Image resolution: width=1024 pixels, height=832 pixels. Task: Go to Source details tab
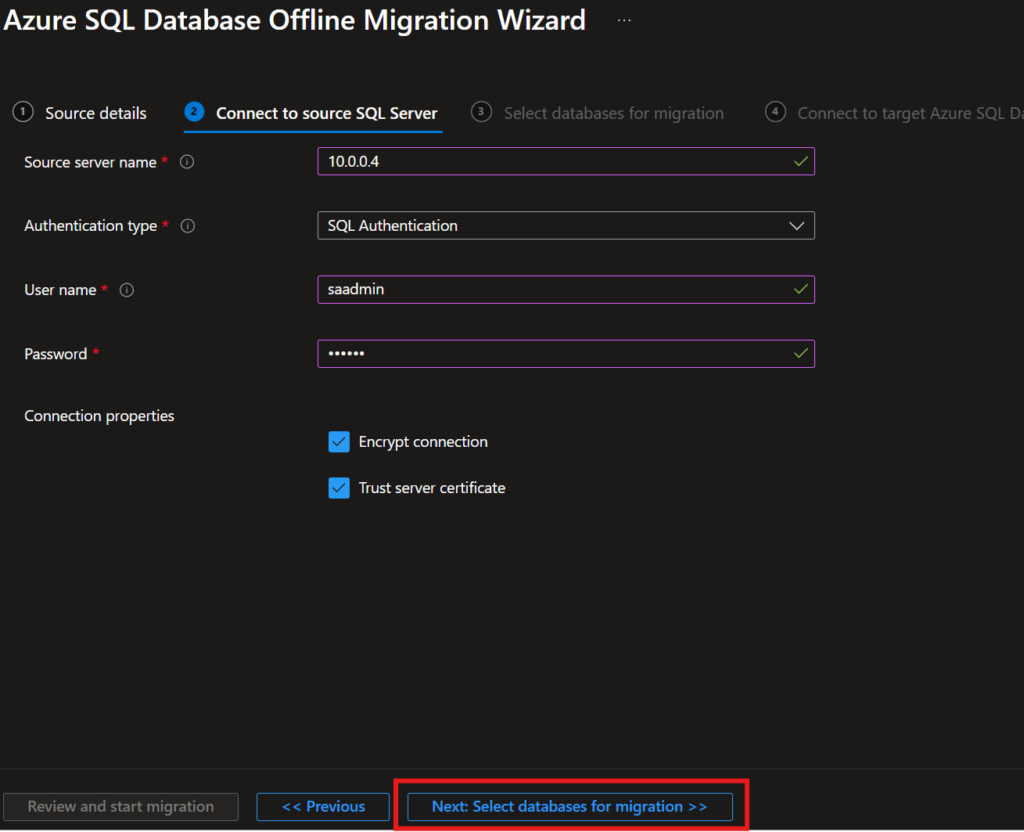[95, 113]
